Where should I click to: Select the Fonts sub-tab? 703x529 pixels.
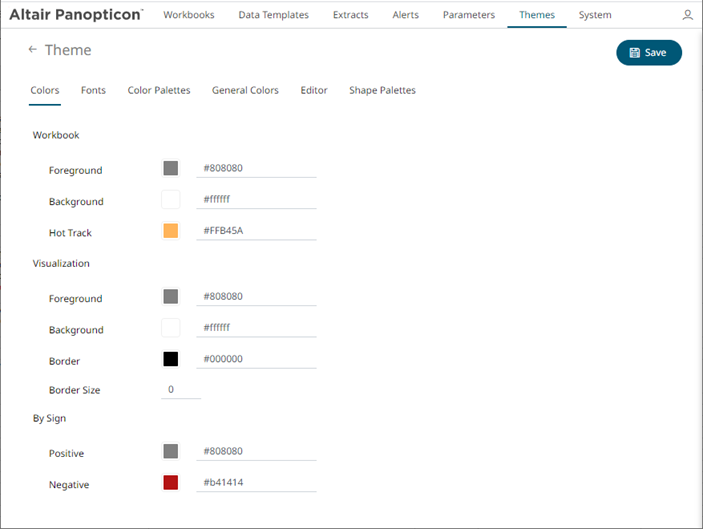coord(93,90)
